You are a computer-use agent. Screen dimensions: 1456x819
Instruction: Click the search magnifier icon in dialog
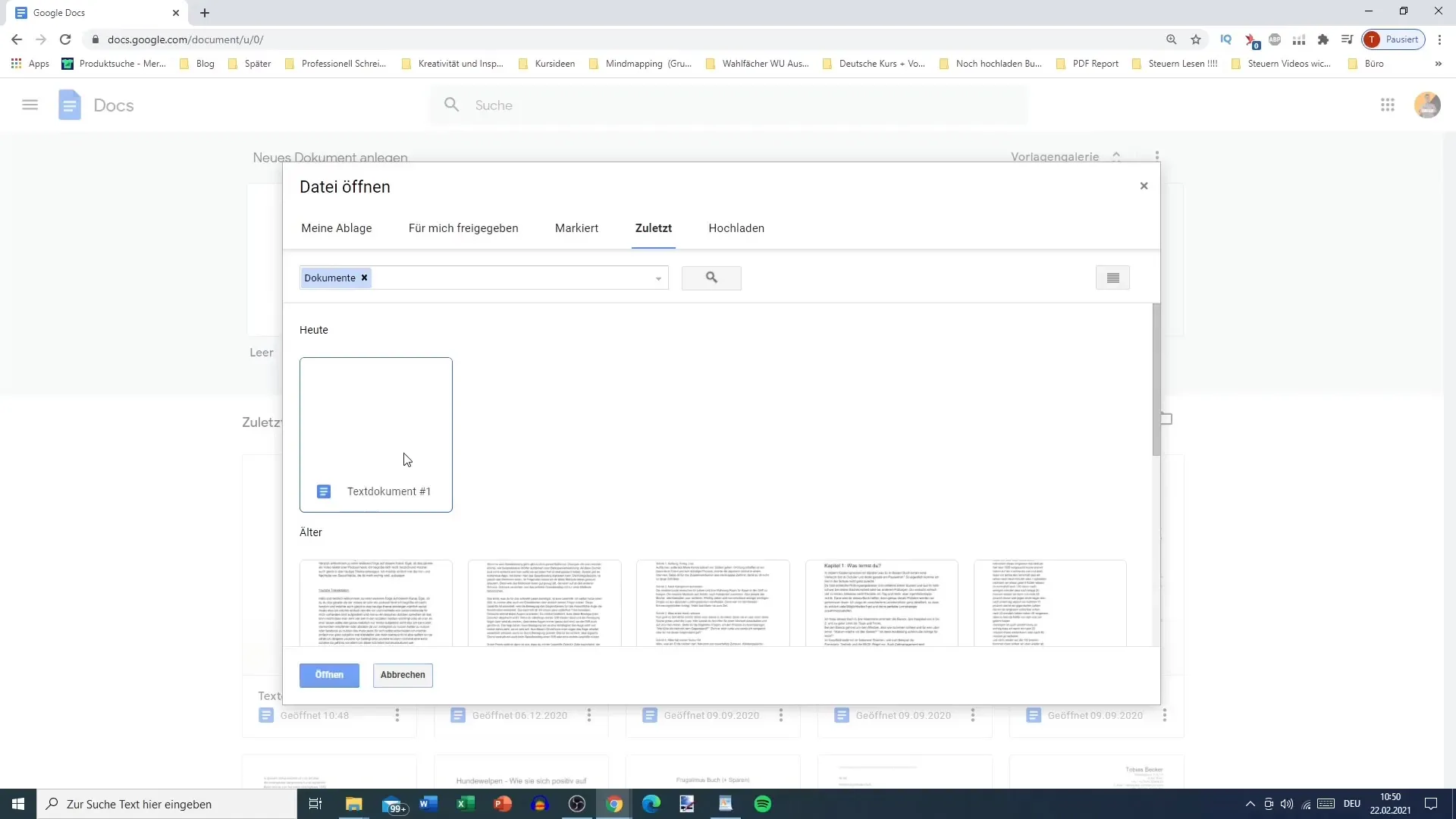[712, 277]
